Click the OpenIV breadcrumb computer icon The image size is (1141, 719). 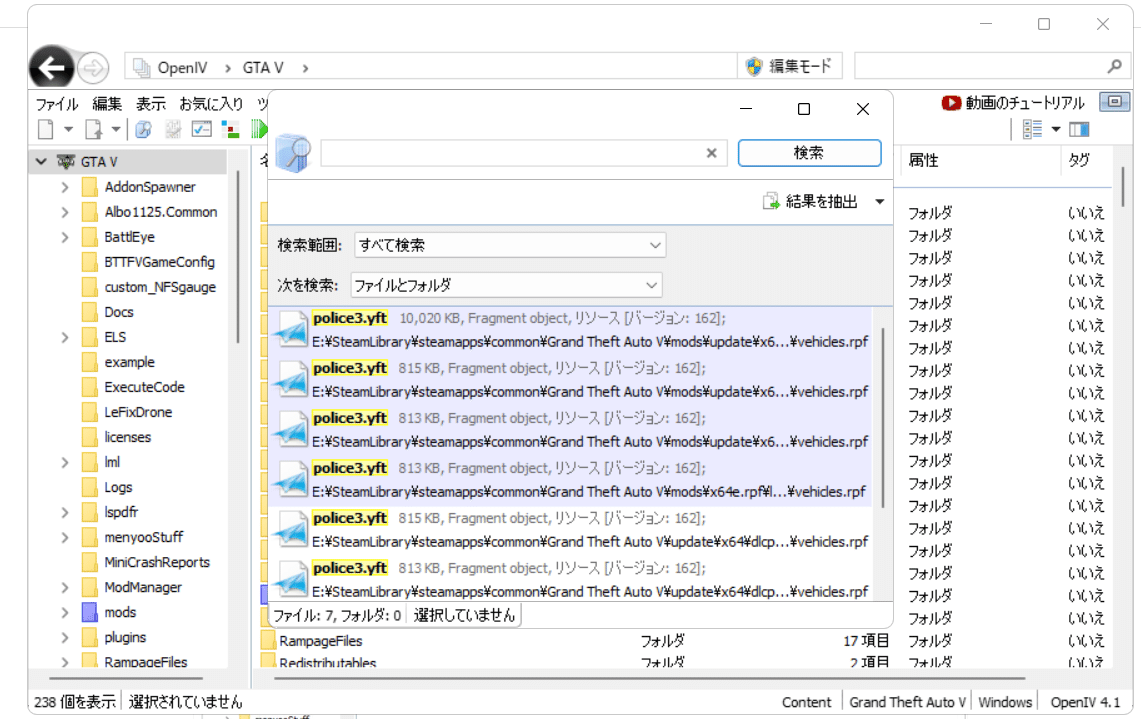(x=142, y=68)
